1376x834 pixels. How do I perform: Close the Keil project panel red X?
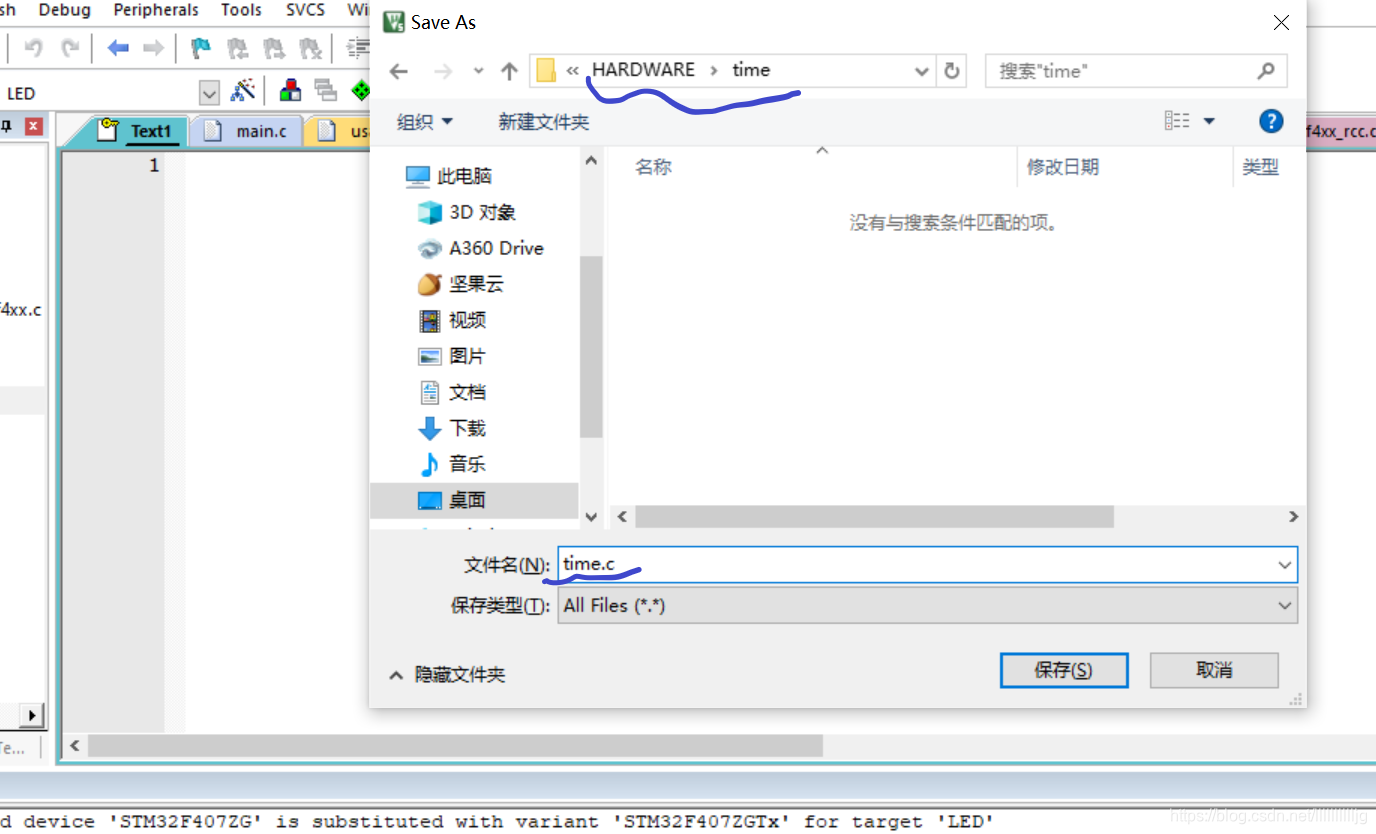(33, 126)
